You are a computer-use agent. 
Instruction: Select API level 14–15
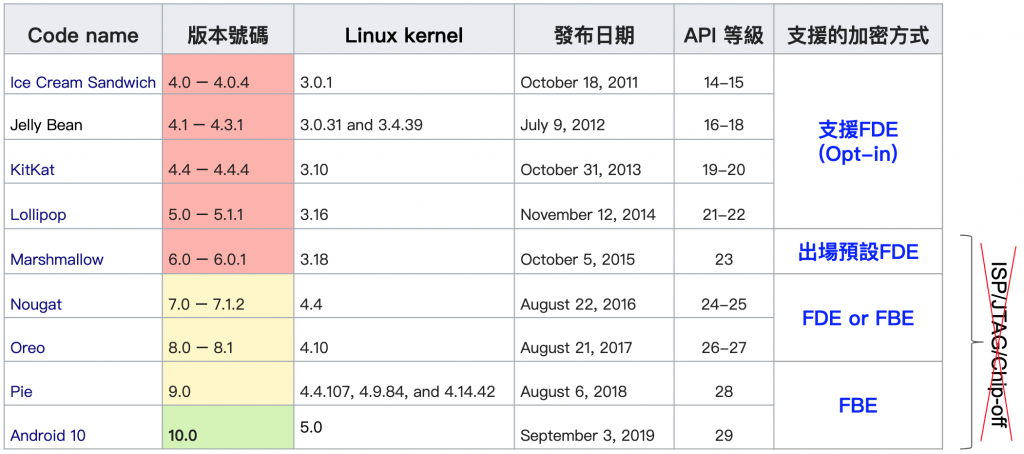tap(724, 74)
